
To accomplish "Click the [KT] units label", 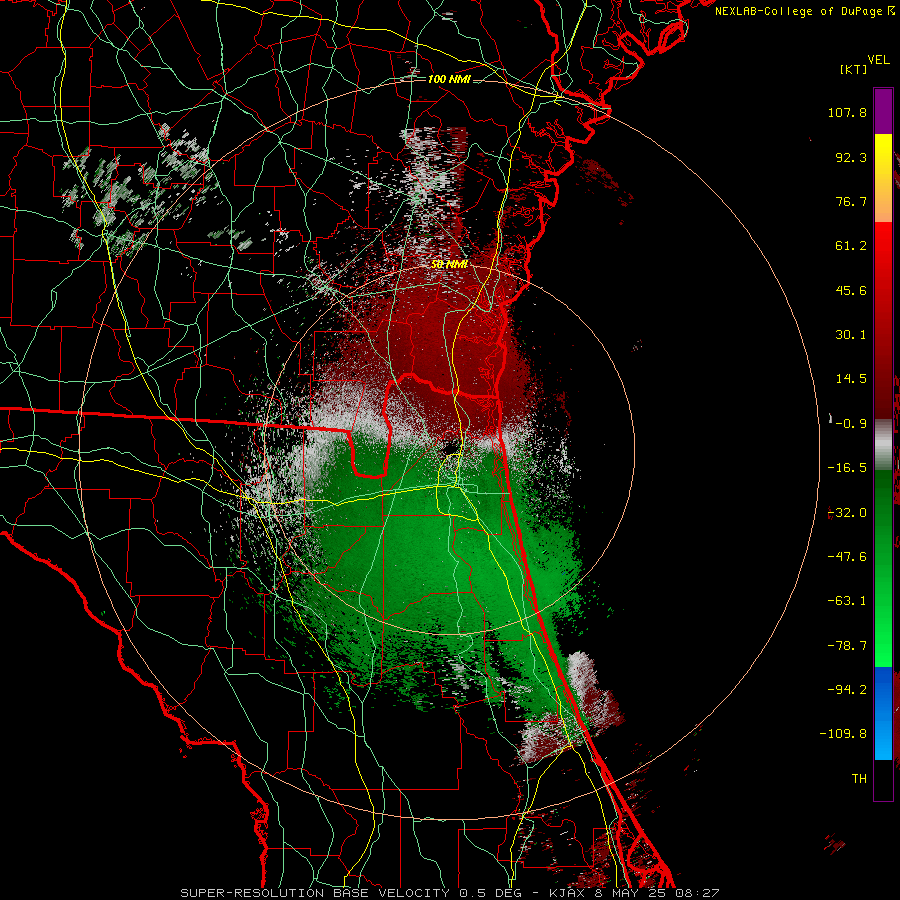I will [854, 70].
